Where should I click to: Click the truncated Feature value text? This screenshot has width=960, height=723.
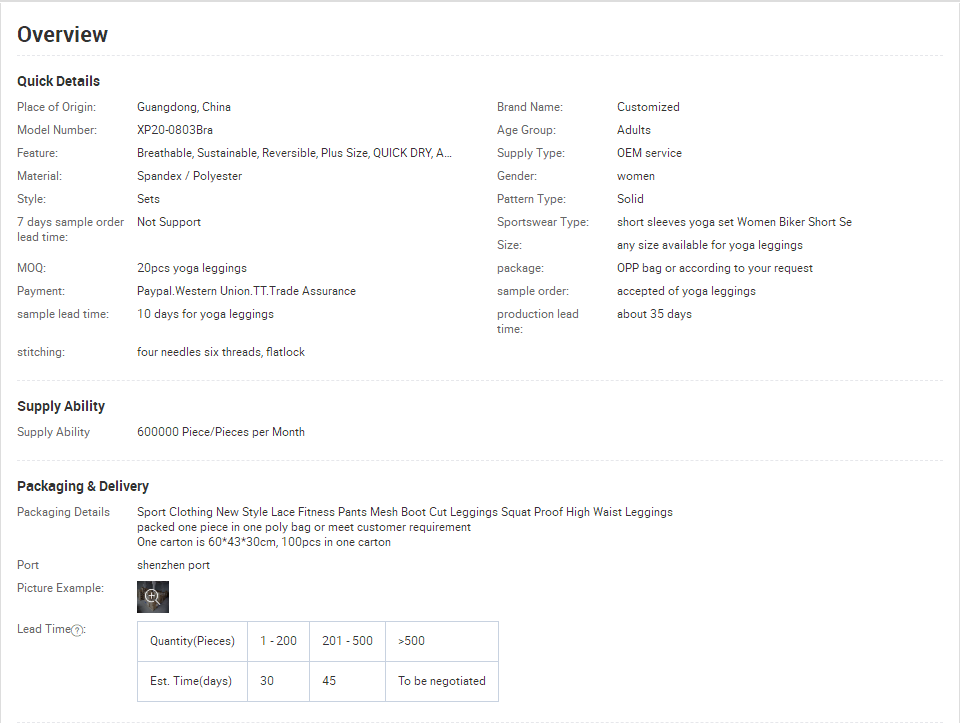tap(294, 153)
